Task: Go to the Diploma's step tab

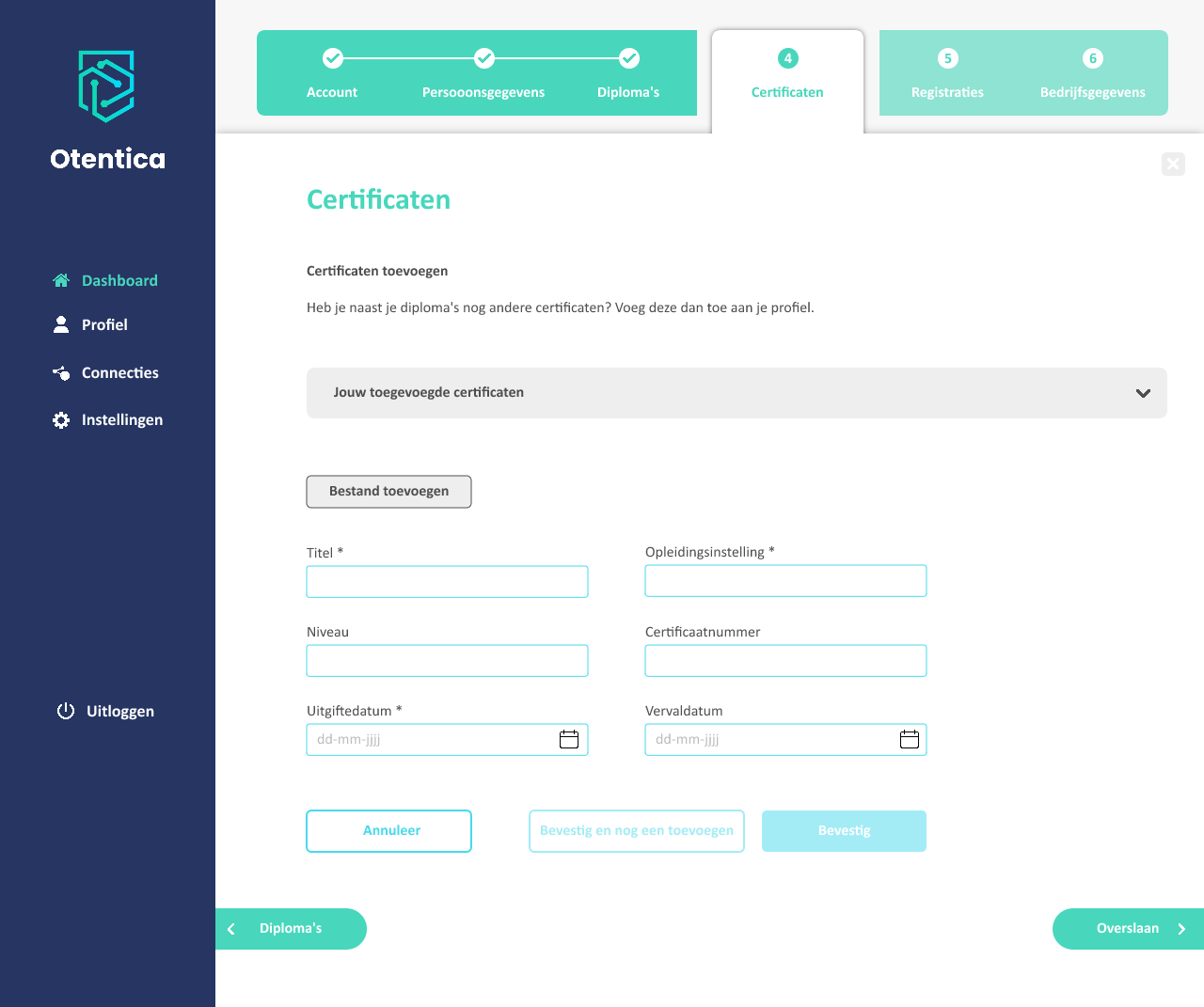Action: pos(628,73)
